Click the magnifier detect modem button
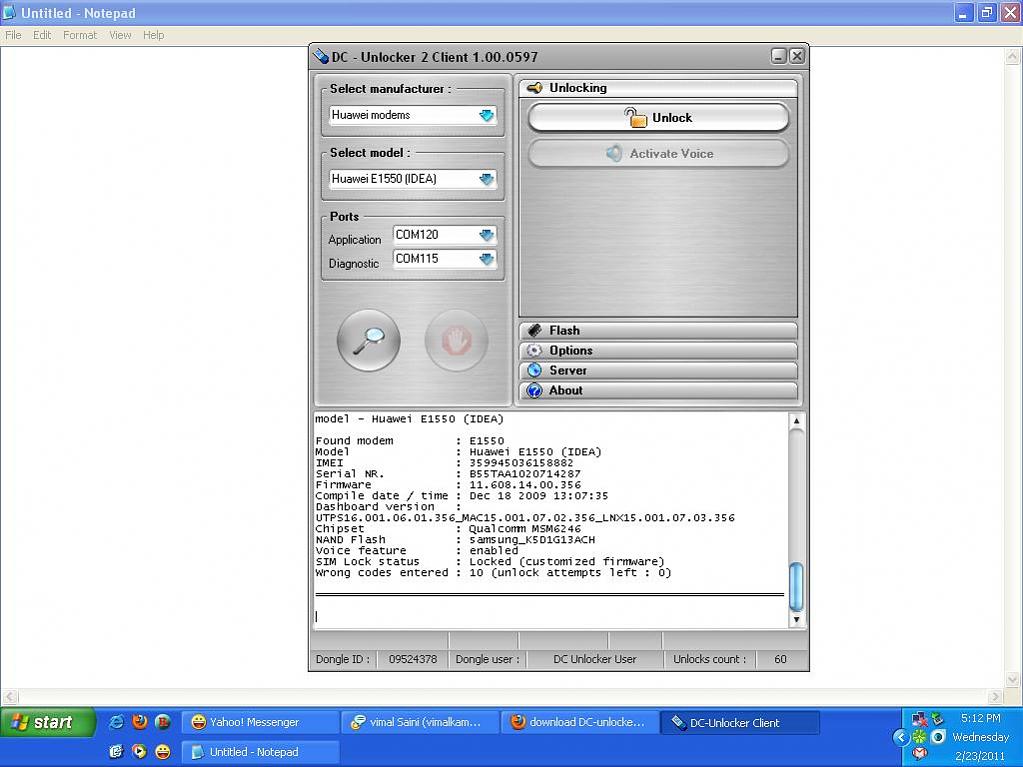Image resolution: width=1023 pixels, height=767 pixels. point(368,340)
